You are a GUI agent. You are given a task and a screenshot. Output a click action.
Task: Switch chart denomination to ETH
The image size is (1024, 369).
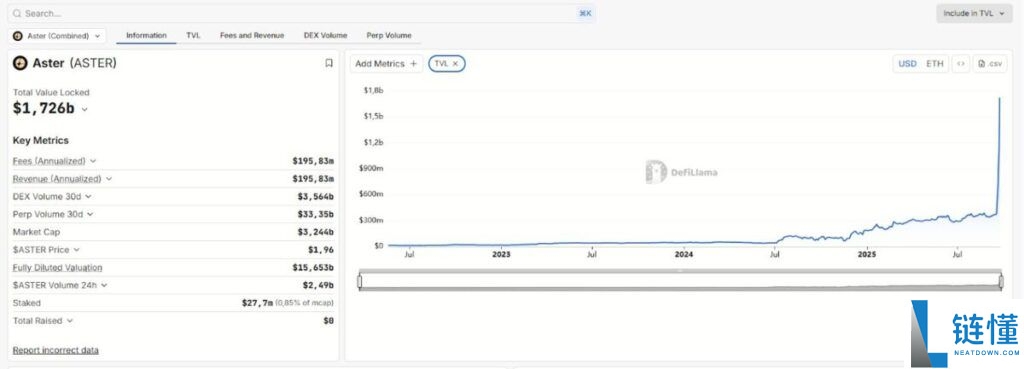tap(935, 63)
